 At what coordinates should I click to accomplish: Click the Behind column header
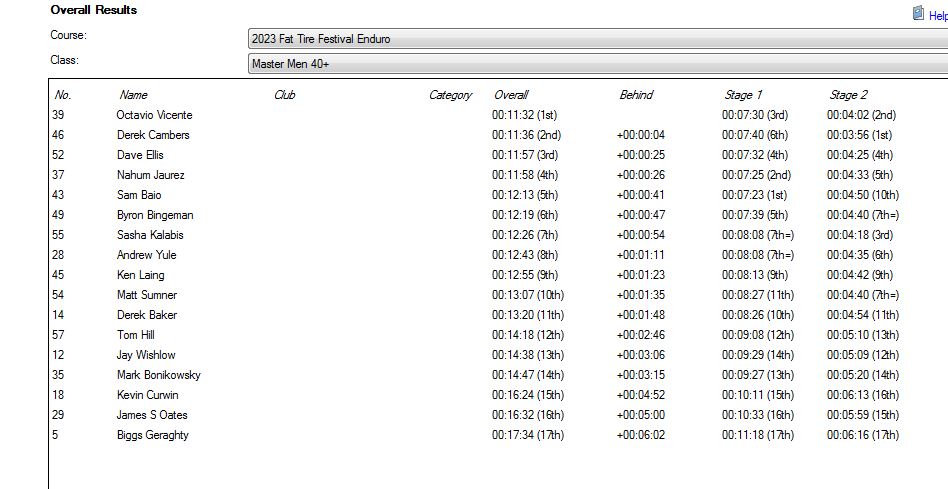click(636, 95)
